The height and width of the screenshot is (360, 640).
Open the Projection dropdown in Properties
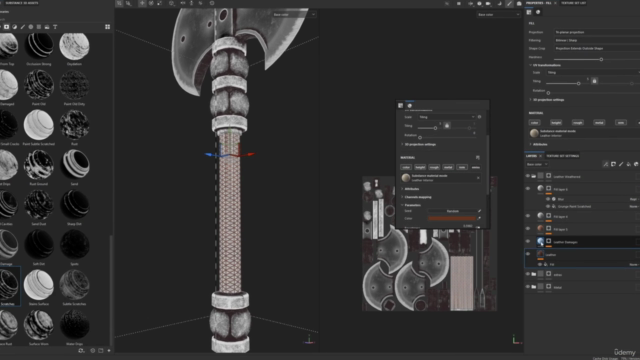point(597,32)
